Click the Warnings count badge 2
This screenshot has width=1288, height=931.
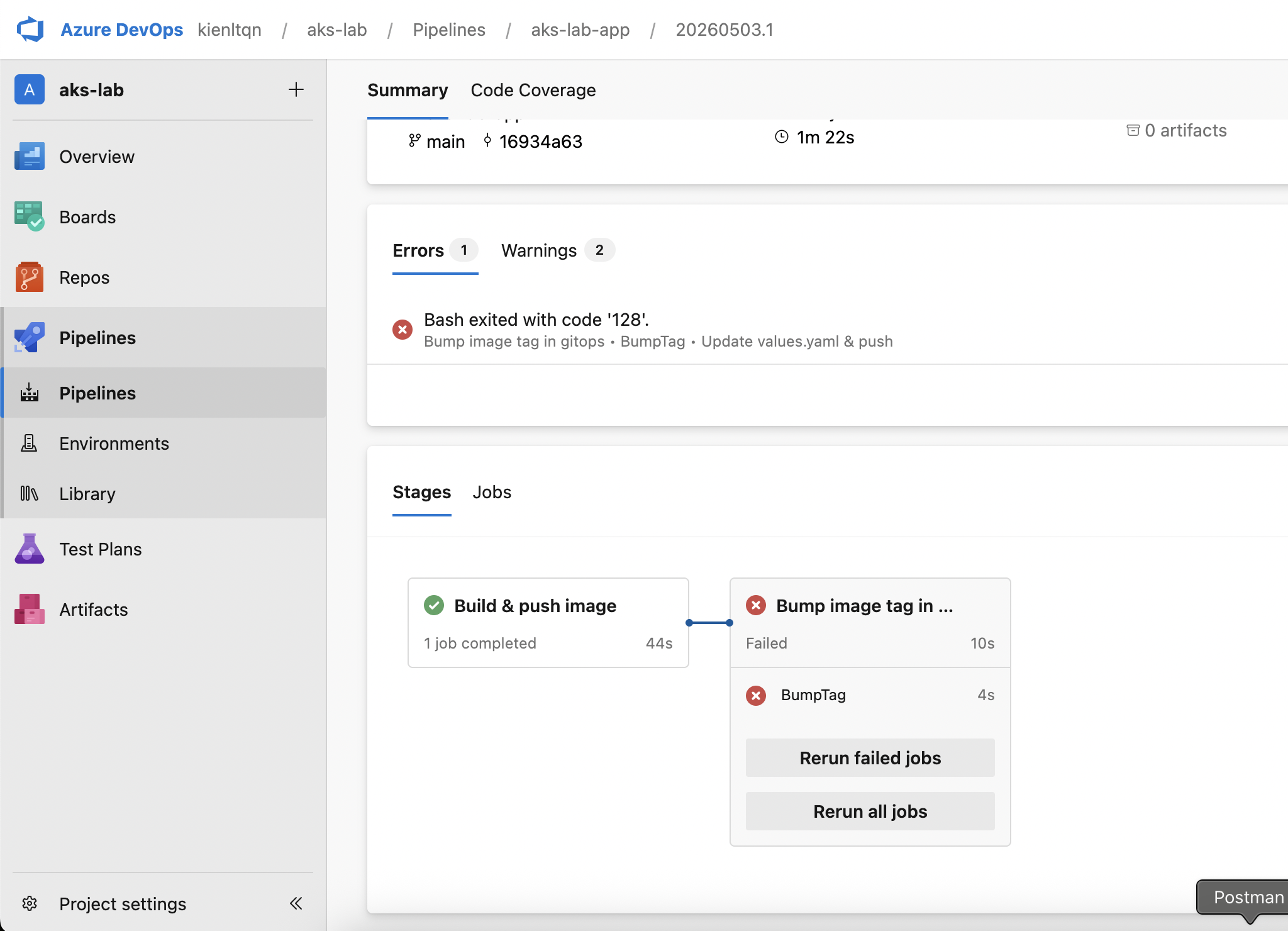click(x=599, y=250)
